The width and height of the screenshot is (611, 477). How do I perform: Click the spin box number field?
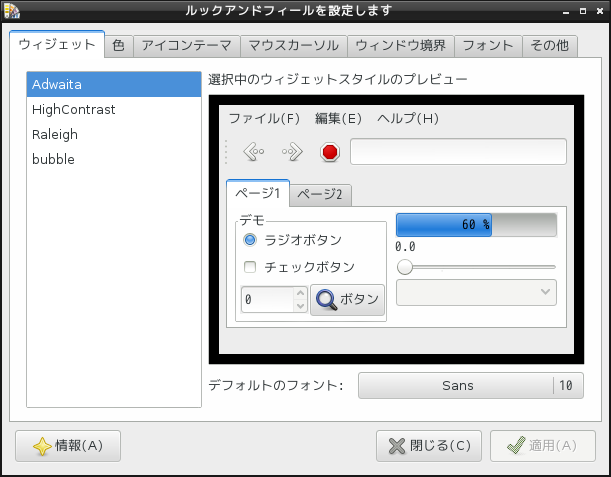tap(268, 300)
